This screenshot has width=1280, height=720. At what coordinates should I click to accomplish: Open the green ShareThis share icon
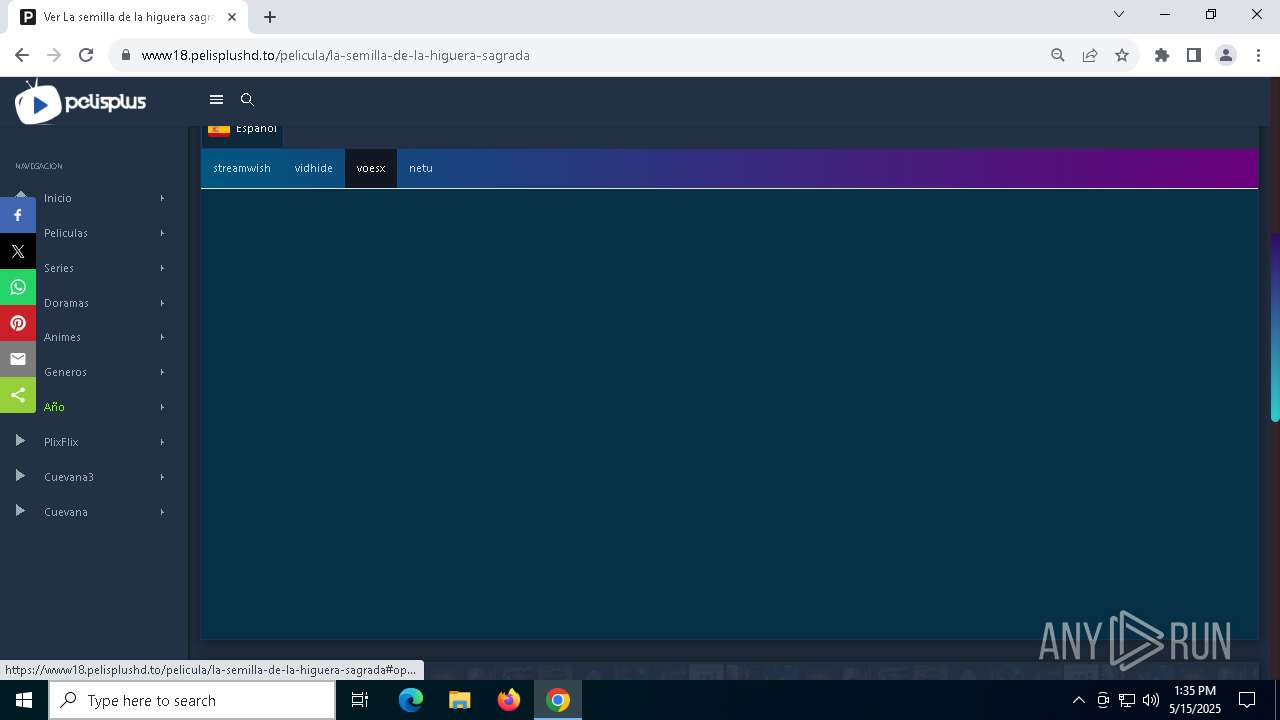(18, 395)
